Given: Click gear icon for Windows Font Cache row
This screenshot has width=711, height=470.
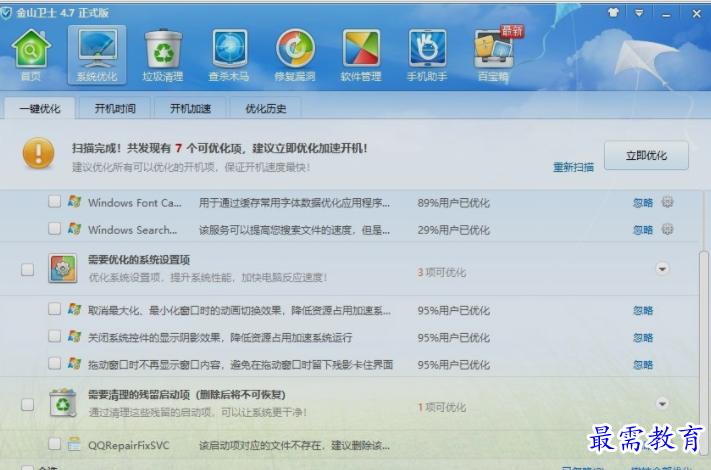Looking at the screenshot, I should pos(667,202).
